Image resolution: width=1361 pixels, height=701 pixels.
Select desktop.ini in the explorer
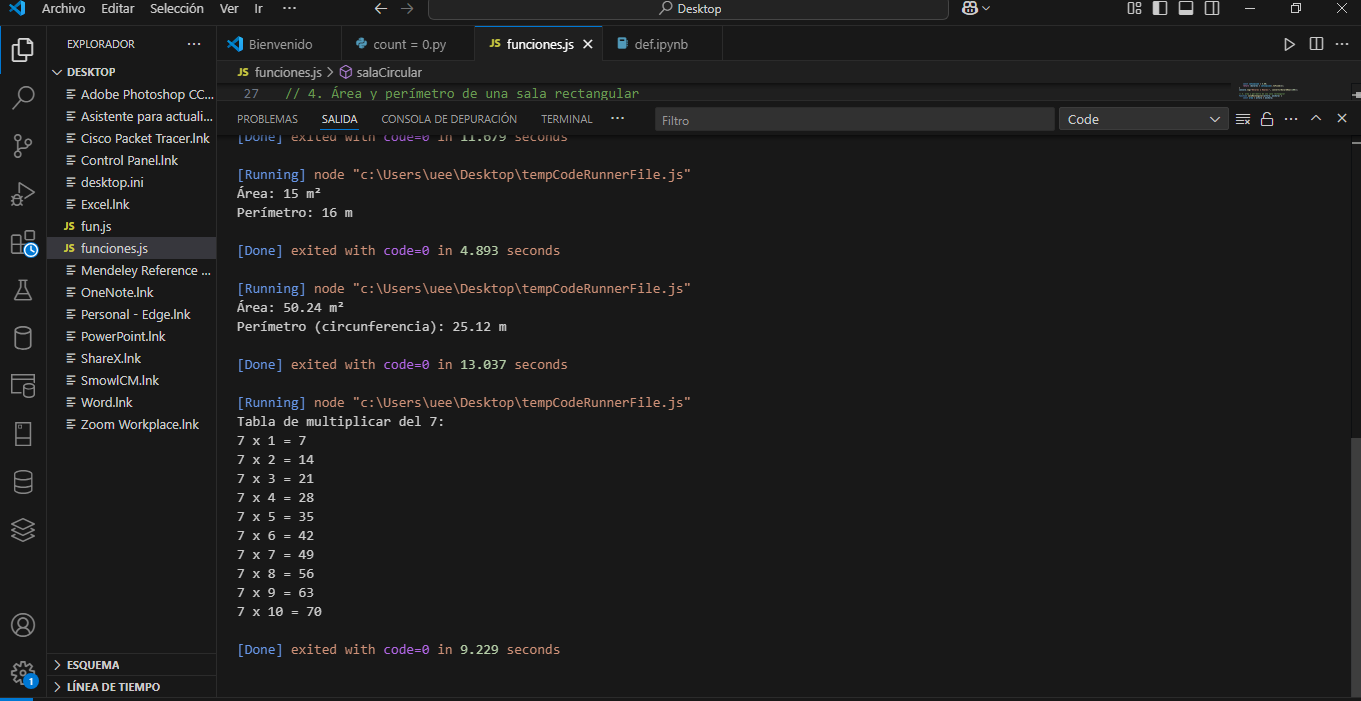click(x=131, y=182)
